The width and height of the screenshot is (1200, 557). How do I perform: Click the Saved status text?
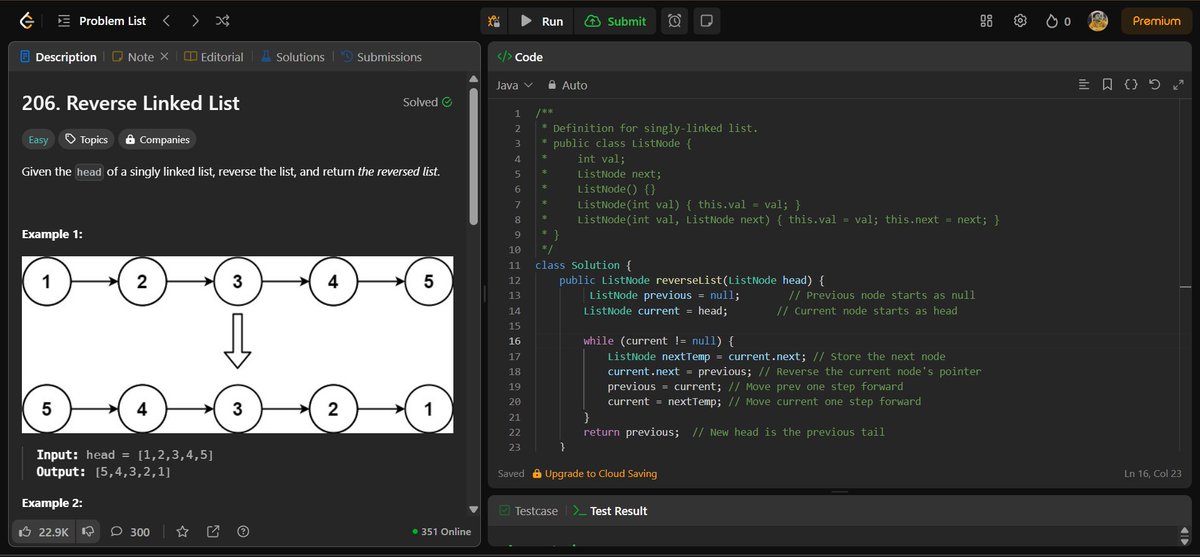point(511,474)
